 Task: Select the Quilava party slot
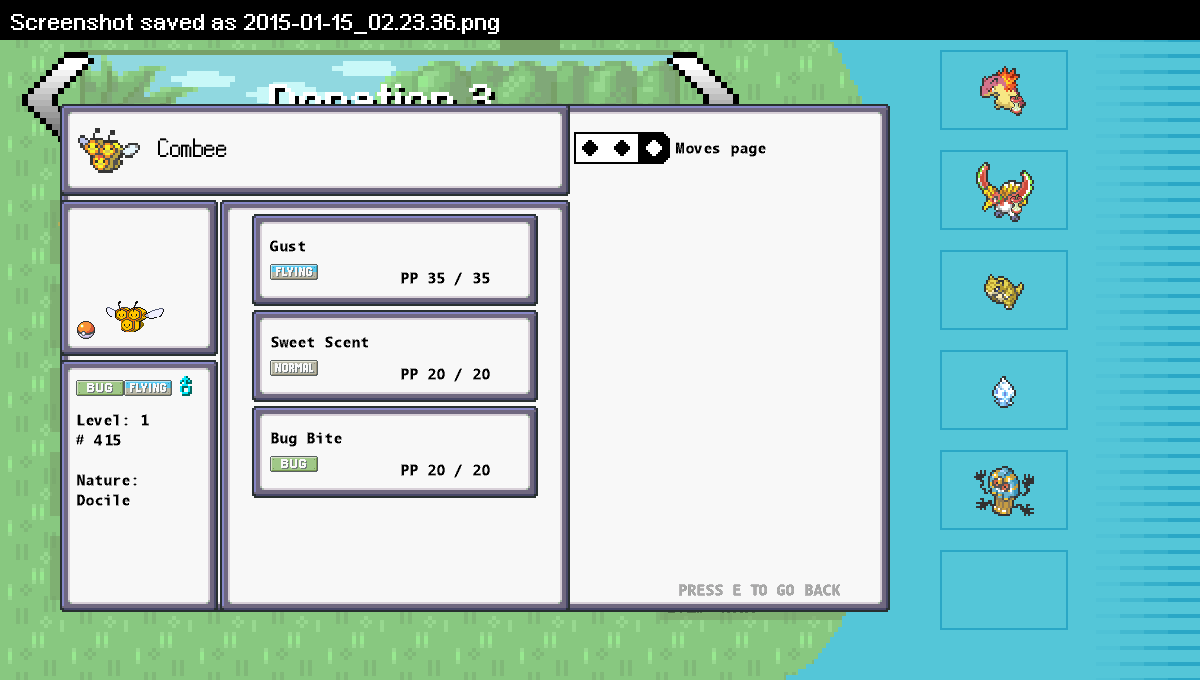click(1003, 90)
